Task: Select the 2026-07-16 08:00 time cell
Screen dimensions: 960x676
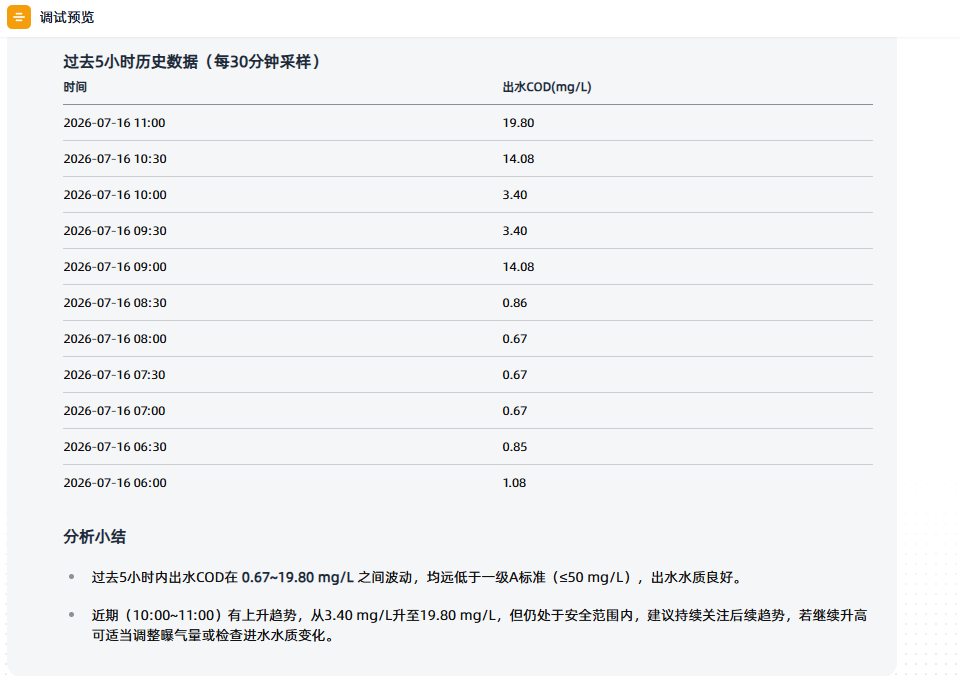Action: (x=115, y=339)
